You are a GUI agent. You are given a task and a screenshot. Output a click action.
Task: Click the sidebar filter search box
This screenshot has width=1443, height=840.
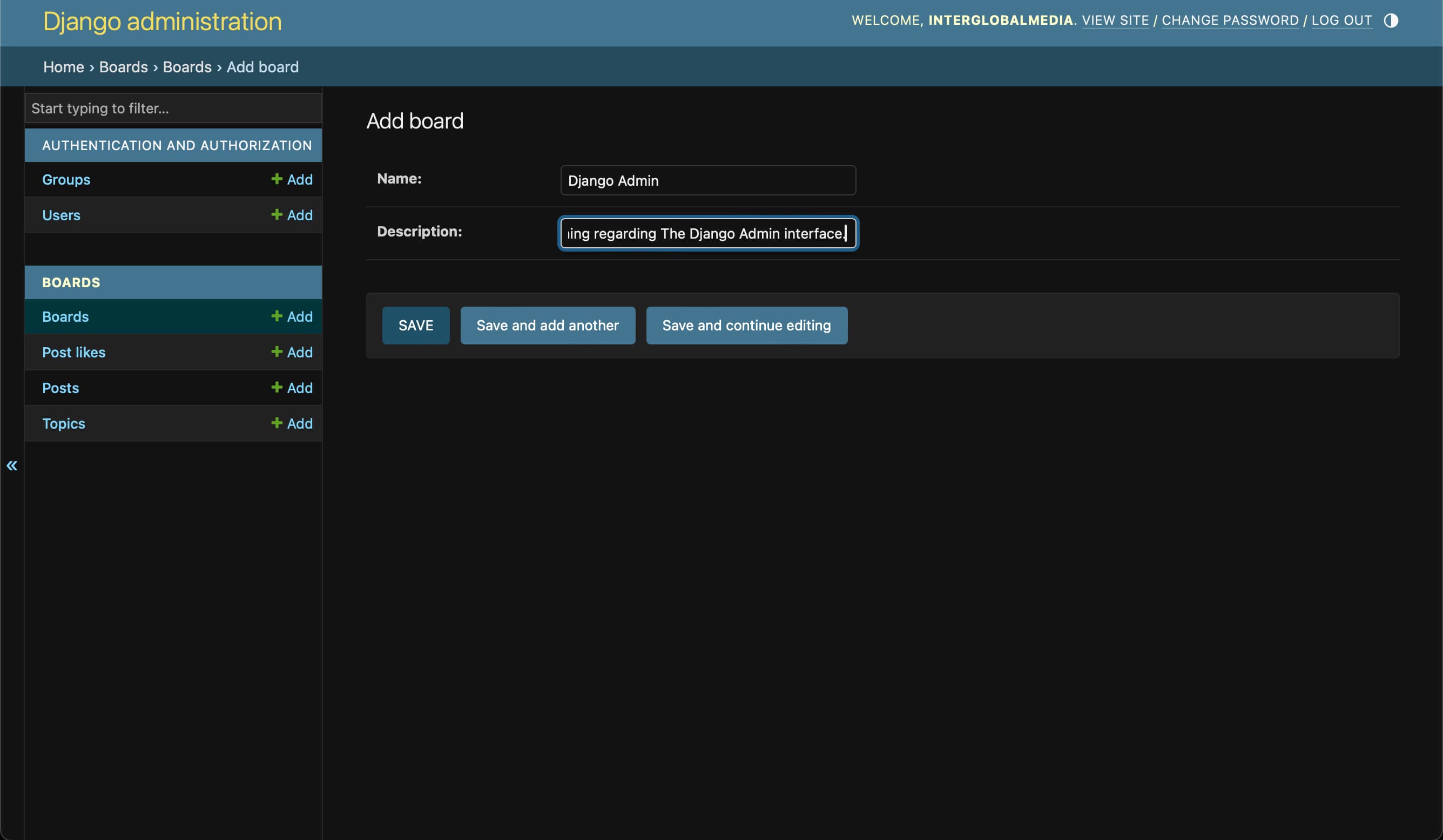coord(173,108)
